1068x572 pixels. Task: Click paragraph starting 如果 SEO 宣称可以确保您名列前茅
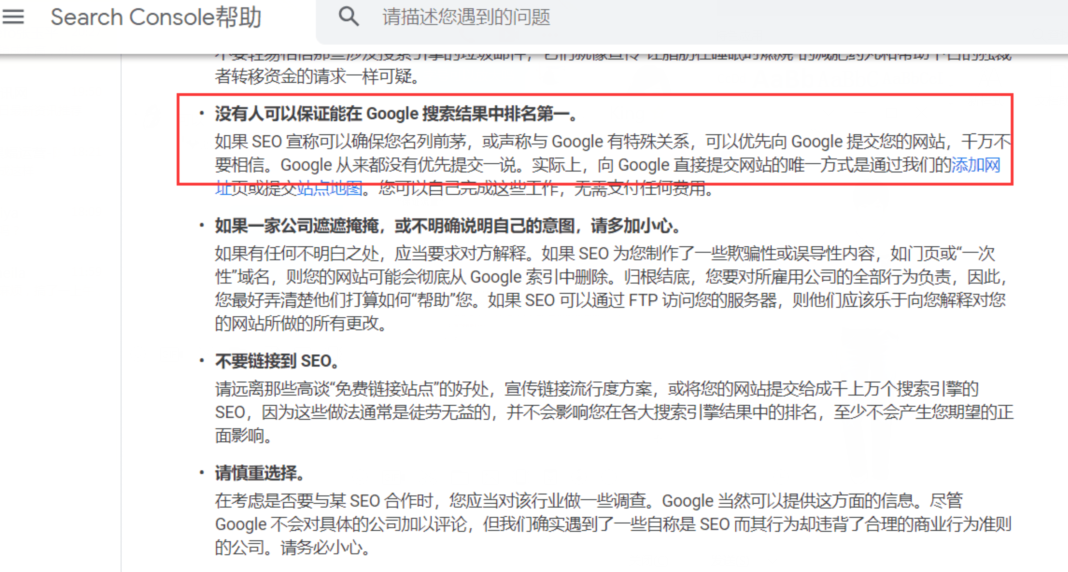click(600, 142)
